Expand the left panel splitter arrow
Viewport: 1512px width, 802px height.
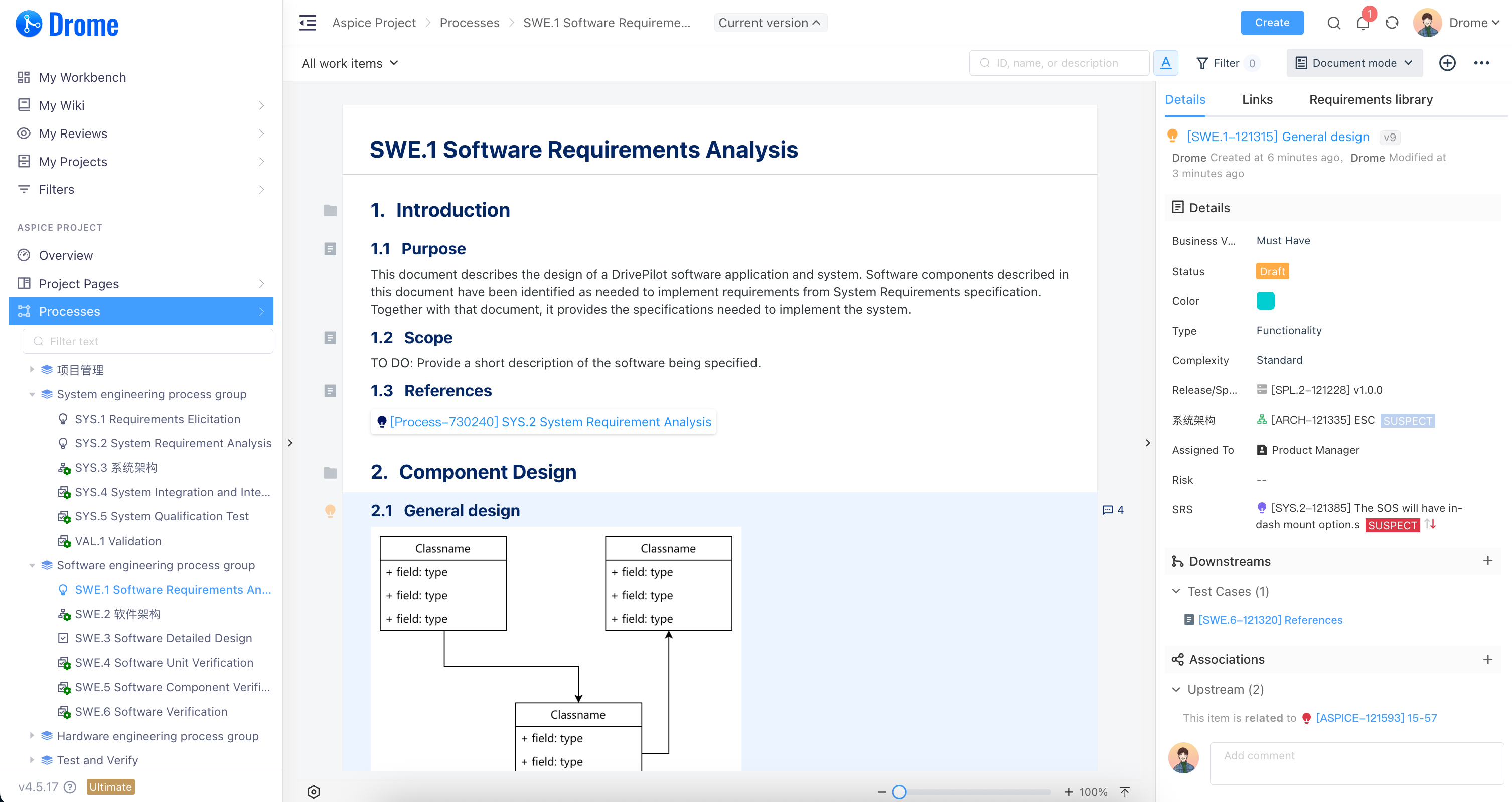[x=290, y=443]
